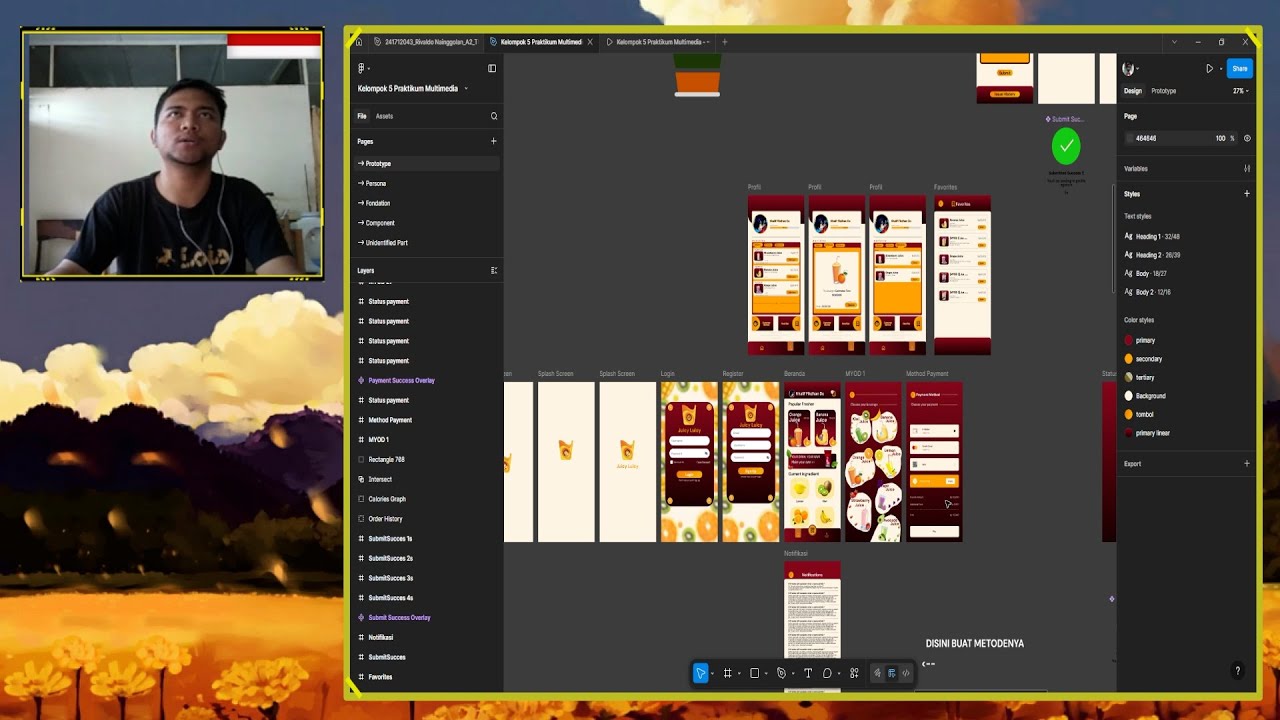Select the Comment tool
Image resolution: width=1280 pixels, height=720 pixels.
[x=827, y=673]
